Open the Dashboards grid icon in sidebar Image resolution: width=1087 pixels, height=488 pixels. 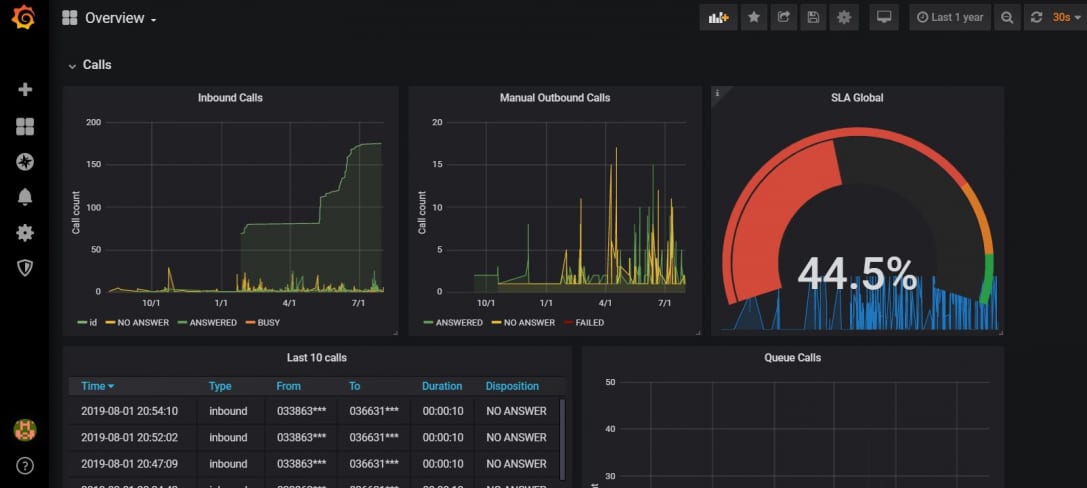coord(25,126)
